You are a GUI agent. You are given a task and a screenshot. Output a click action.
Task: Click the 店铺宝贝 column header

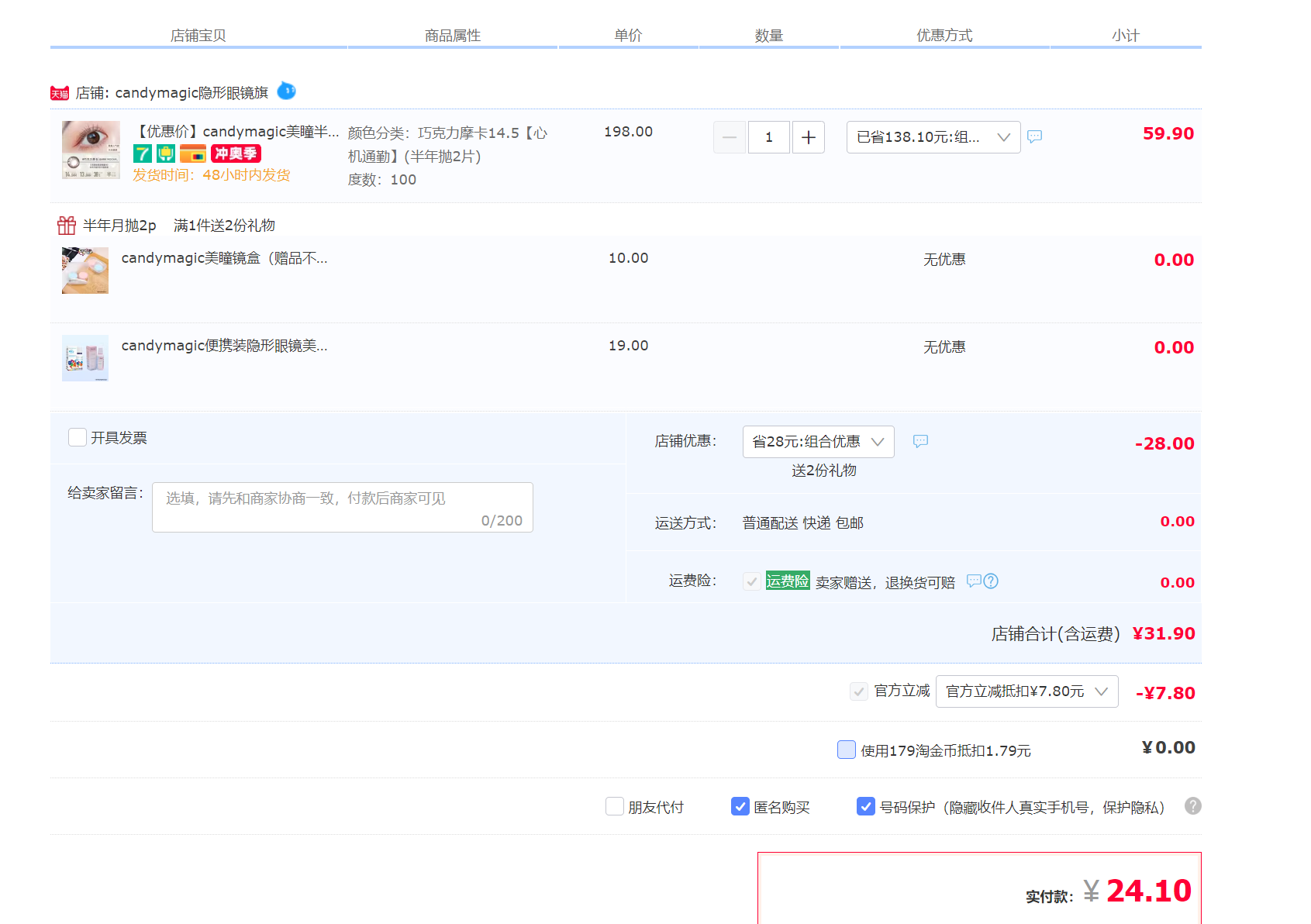(x=198, y=36)
